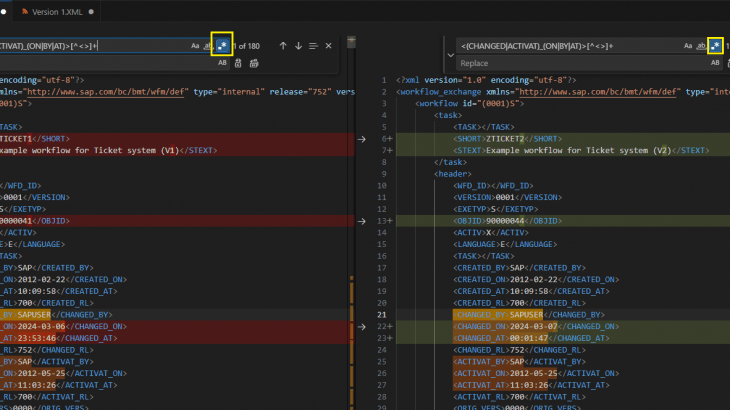Click the workflow id line 3 in right pane
The height and width of the screenshot is (410, 730).
click(469, 103)
